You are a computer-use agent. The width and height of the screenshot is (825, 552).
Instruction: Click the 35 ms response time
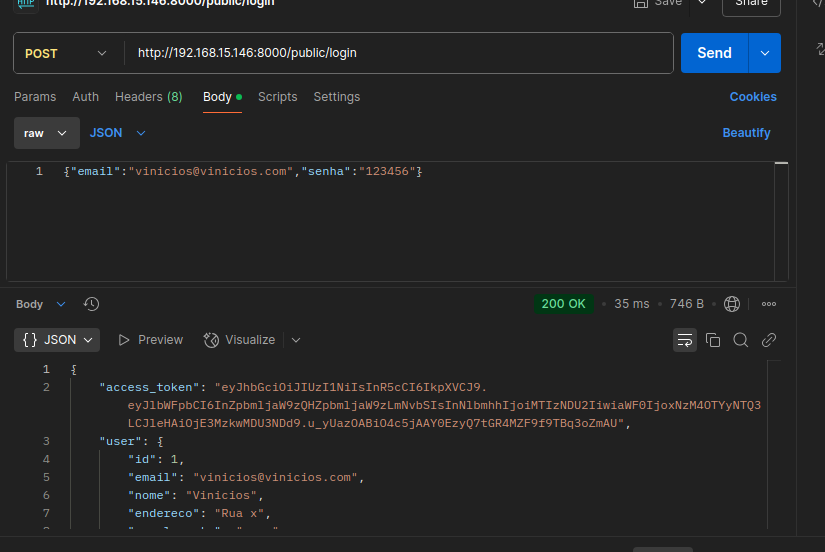click(x=631, y=304)
